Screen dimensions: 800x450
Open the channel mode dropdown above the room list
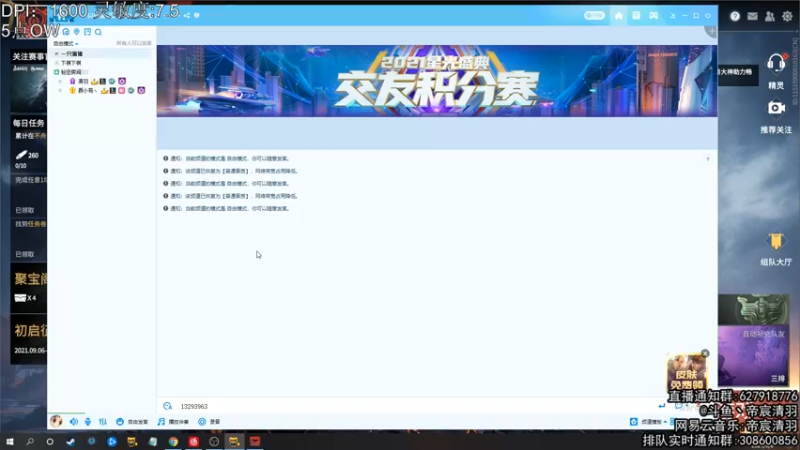click(66, 43)
